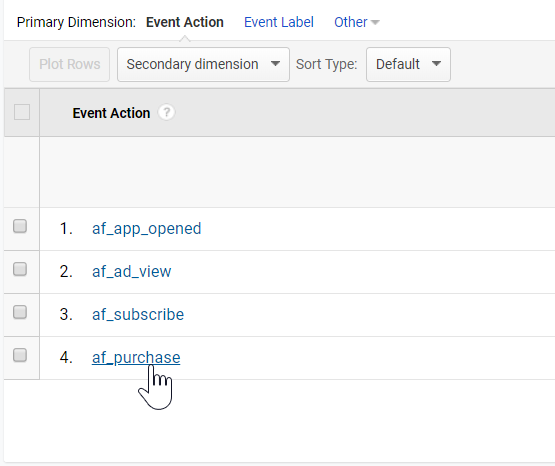
Task: Switch primary dimension to Event Label
Action: click(279, 22)
